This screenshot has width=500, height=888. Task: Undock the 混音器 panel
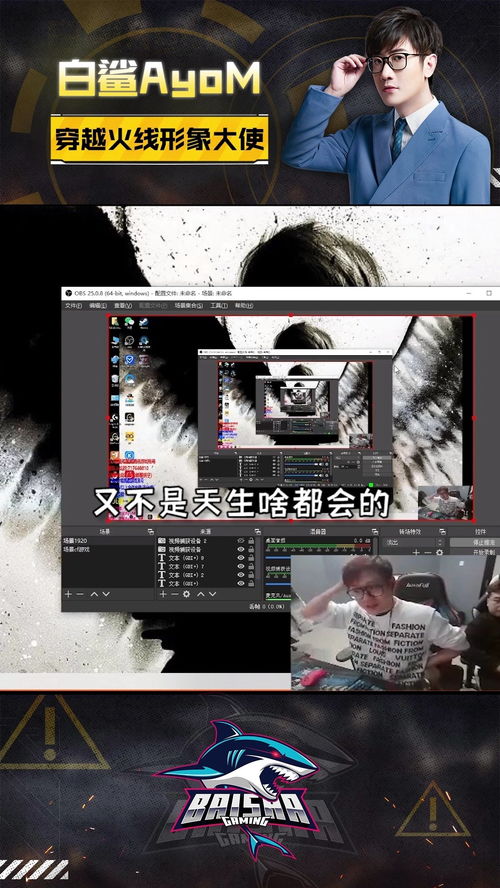(374, 532)
